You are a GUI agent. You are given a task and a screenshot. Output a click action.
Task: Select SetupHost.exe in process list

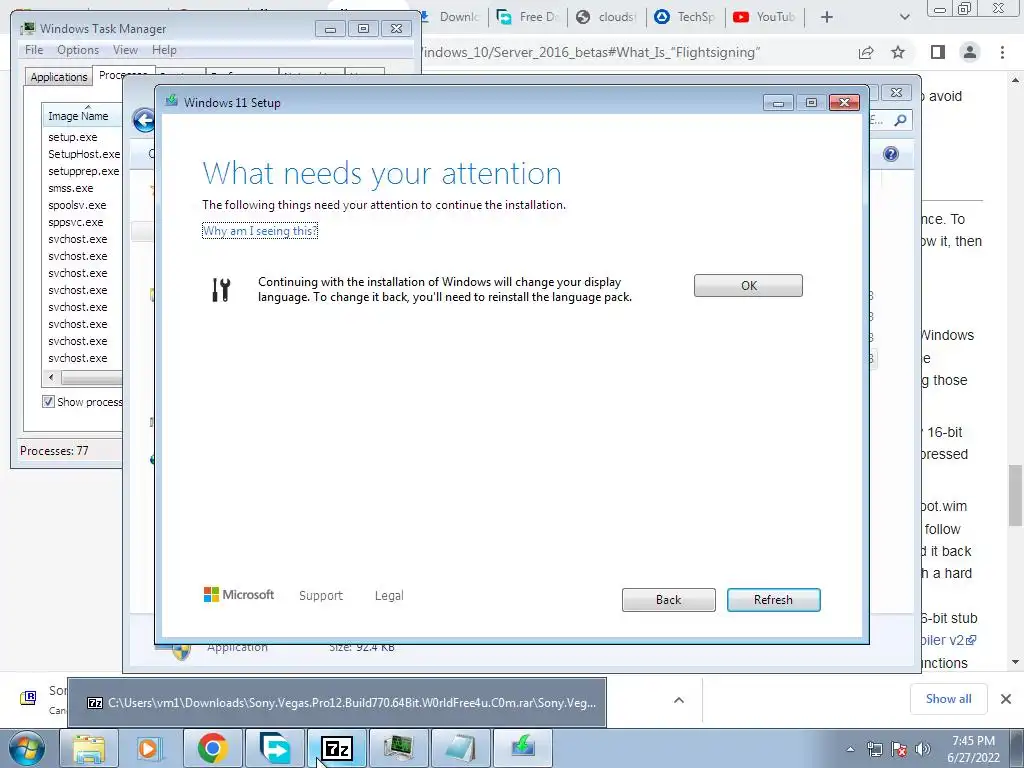click(84, 154)
